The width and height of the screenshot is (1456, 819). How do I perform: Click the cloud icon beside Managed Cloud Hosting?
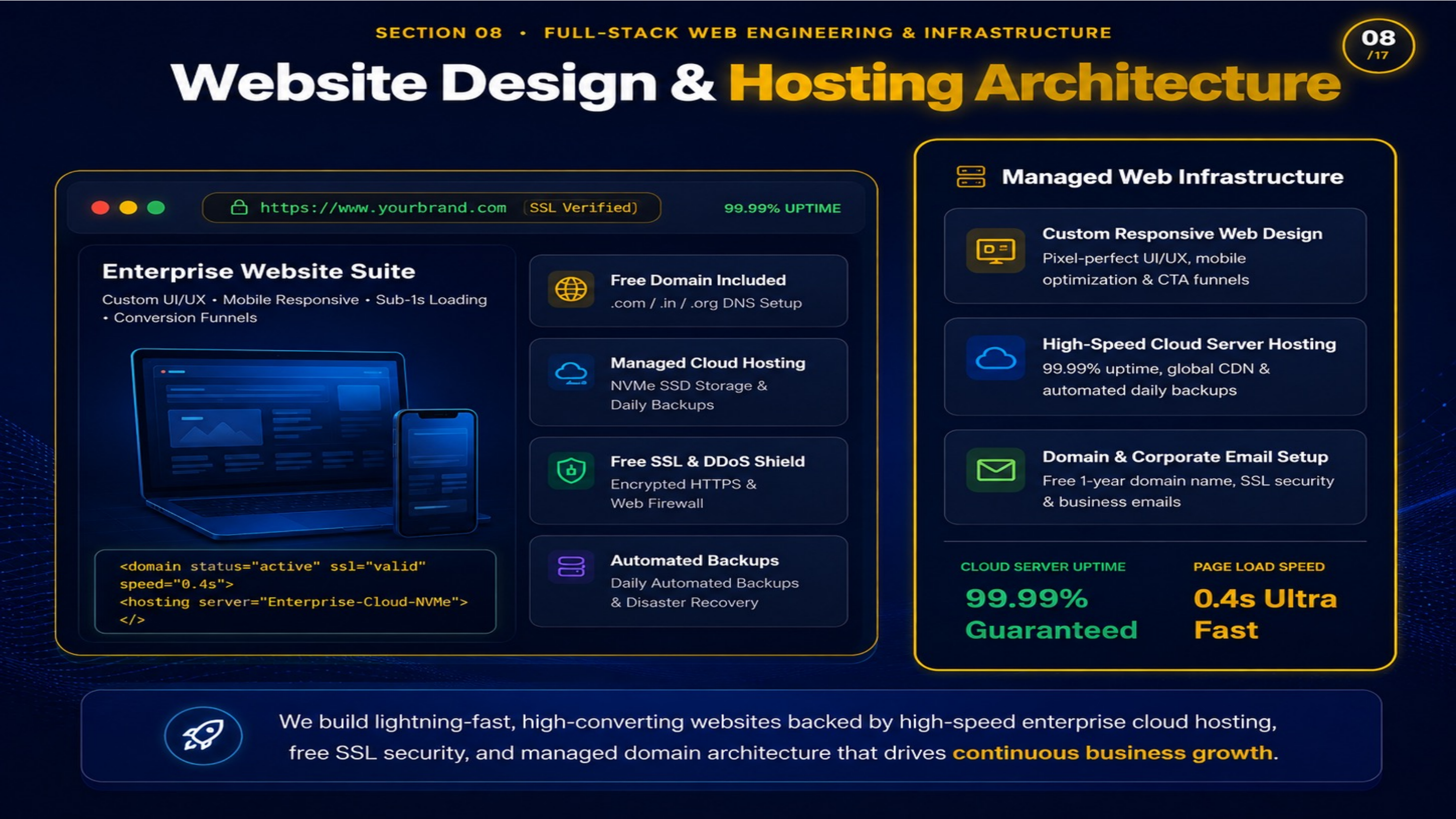[571, 373]
